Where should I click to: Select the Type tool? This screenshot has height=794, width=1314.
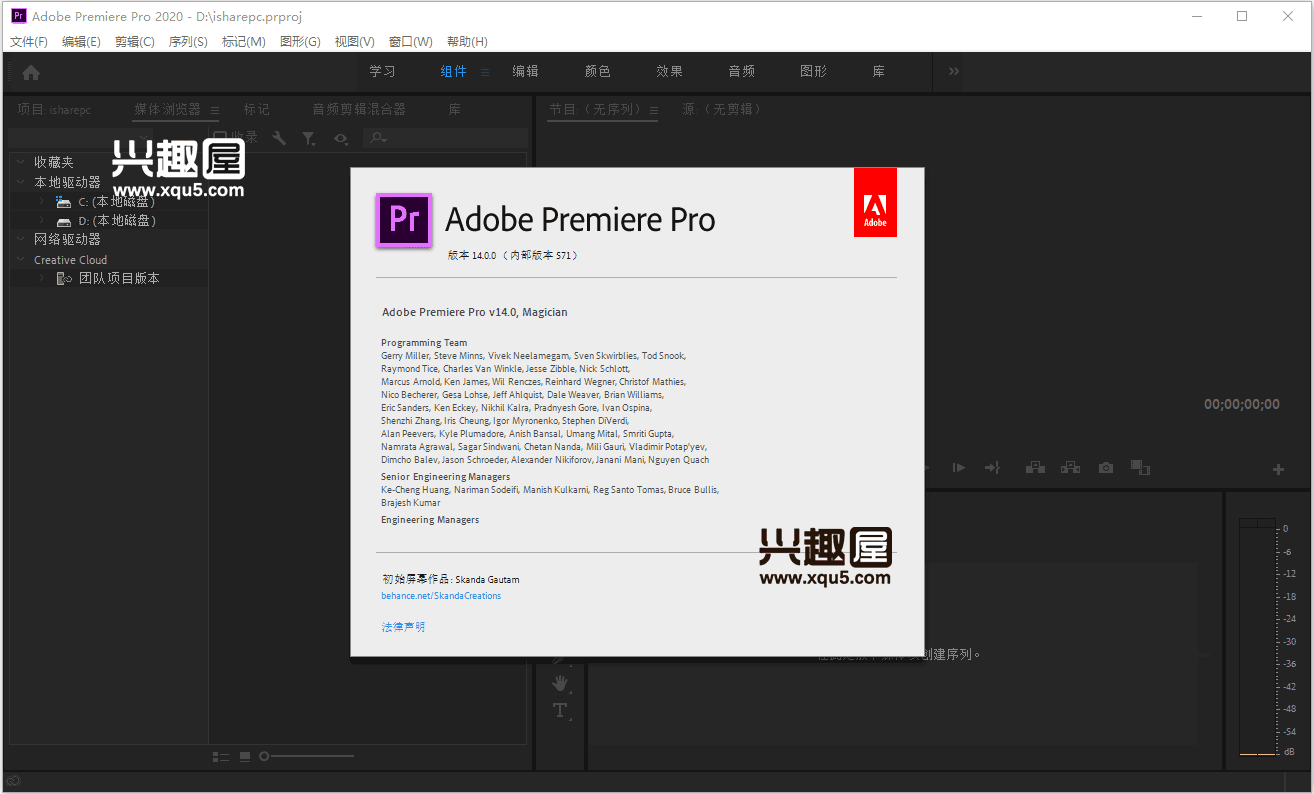pos(560,711)
